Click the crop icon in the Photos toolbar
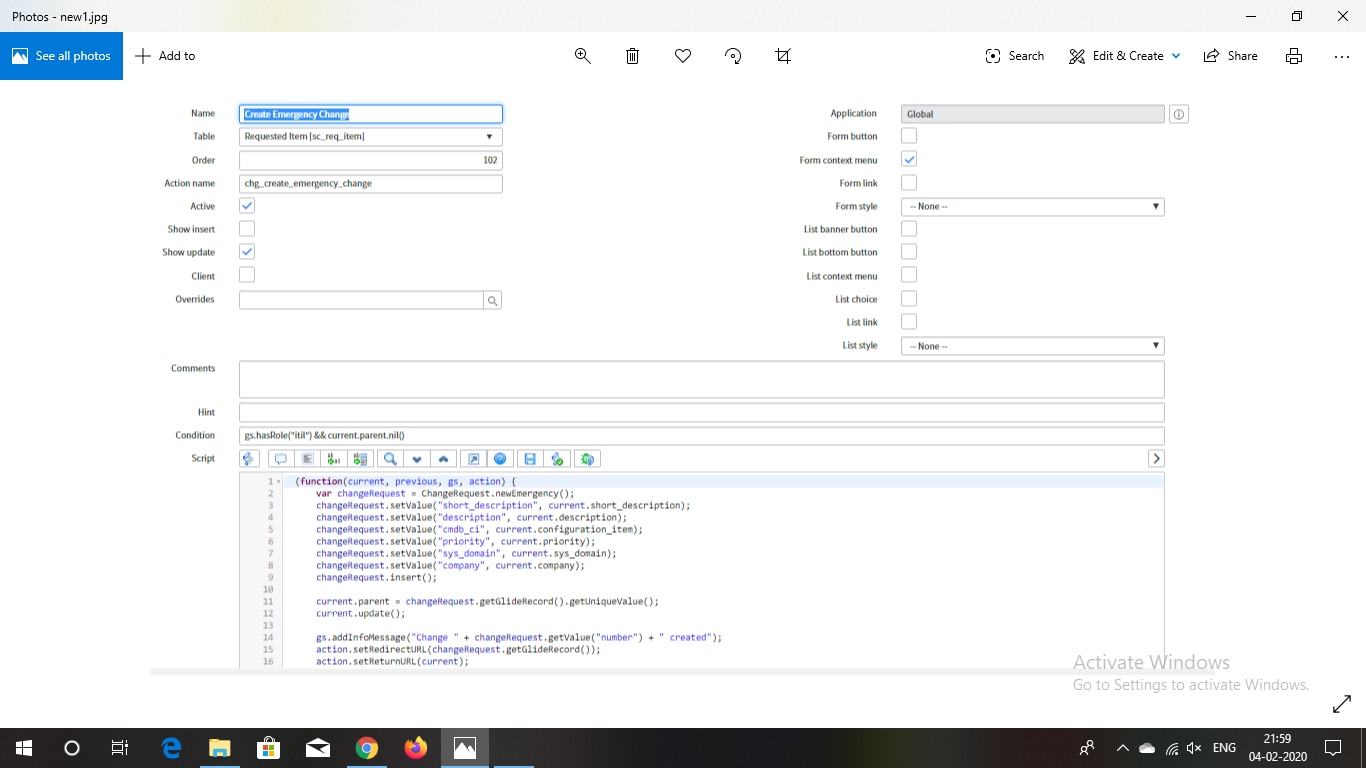Screen dimensions: 1366x768 783,56
